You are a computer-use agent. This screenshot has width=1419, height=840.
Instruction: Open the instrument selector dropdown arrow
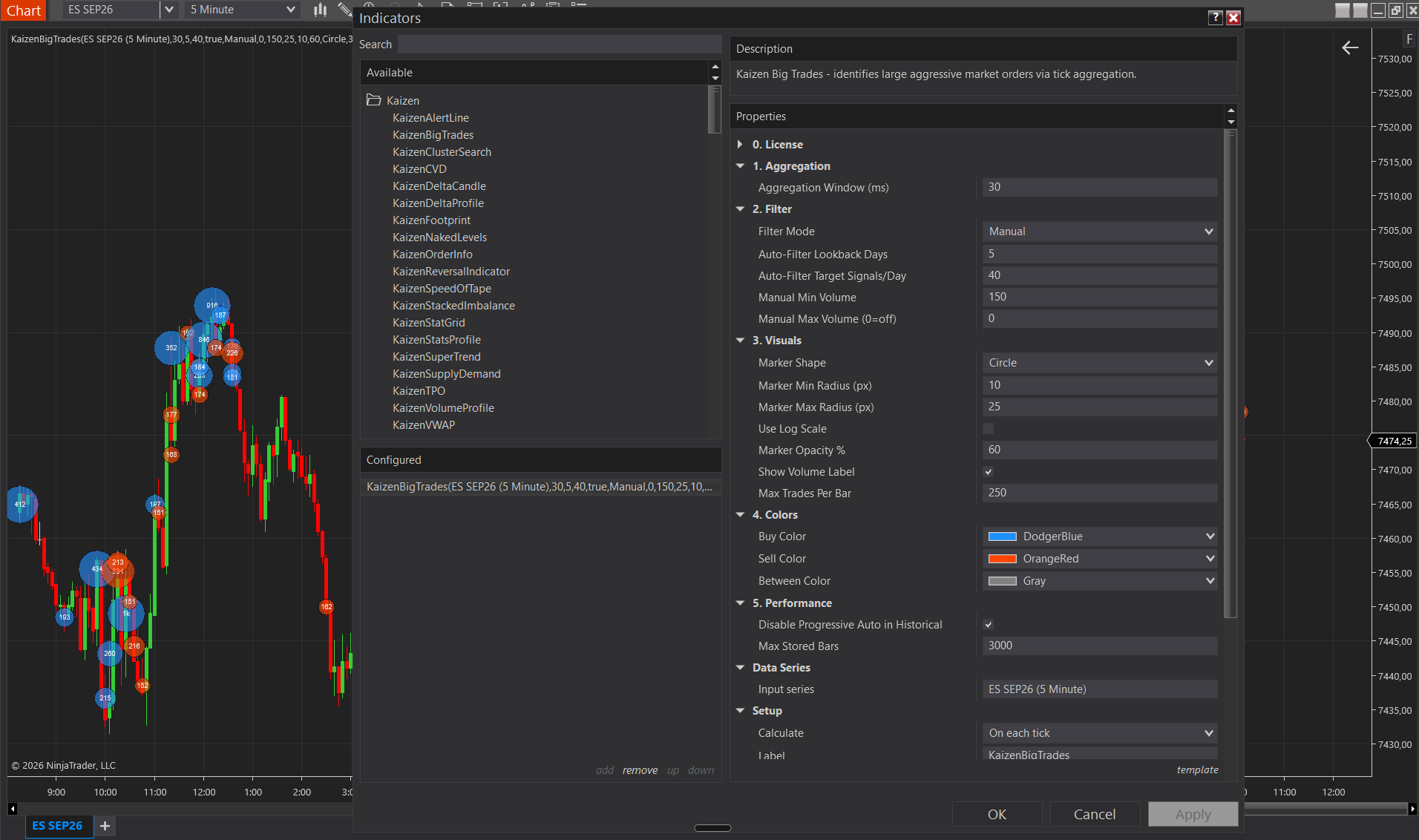169,10
